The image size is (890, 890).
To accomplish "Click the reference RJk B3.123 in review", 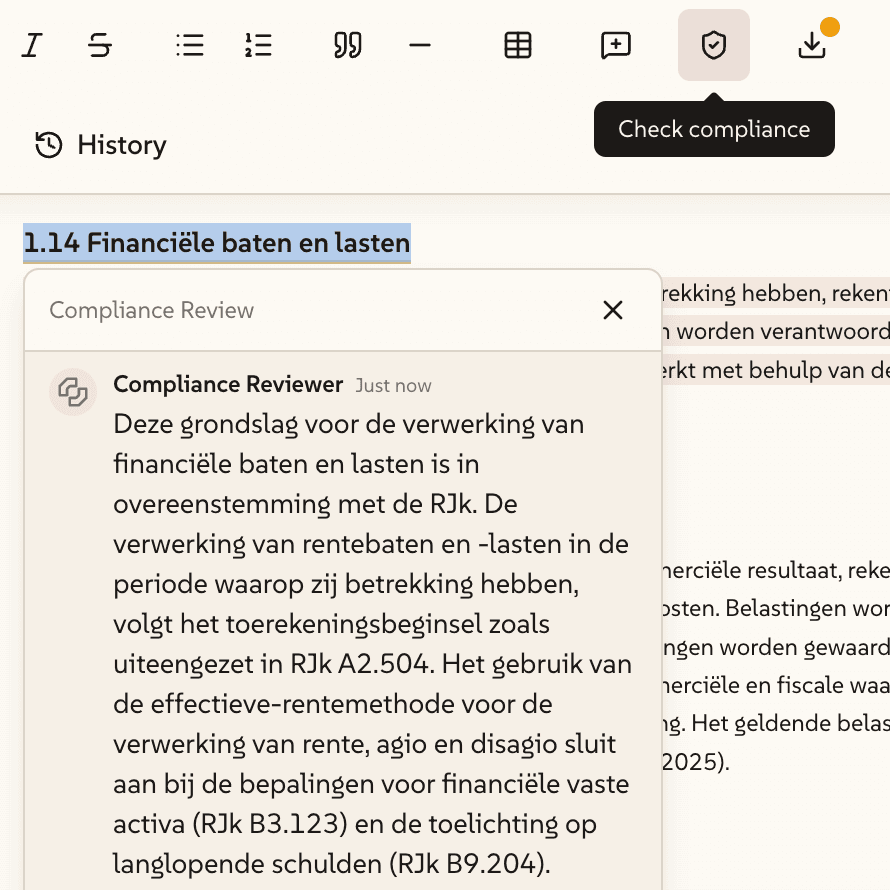I will 270,824.
